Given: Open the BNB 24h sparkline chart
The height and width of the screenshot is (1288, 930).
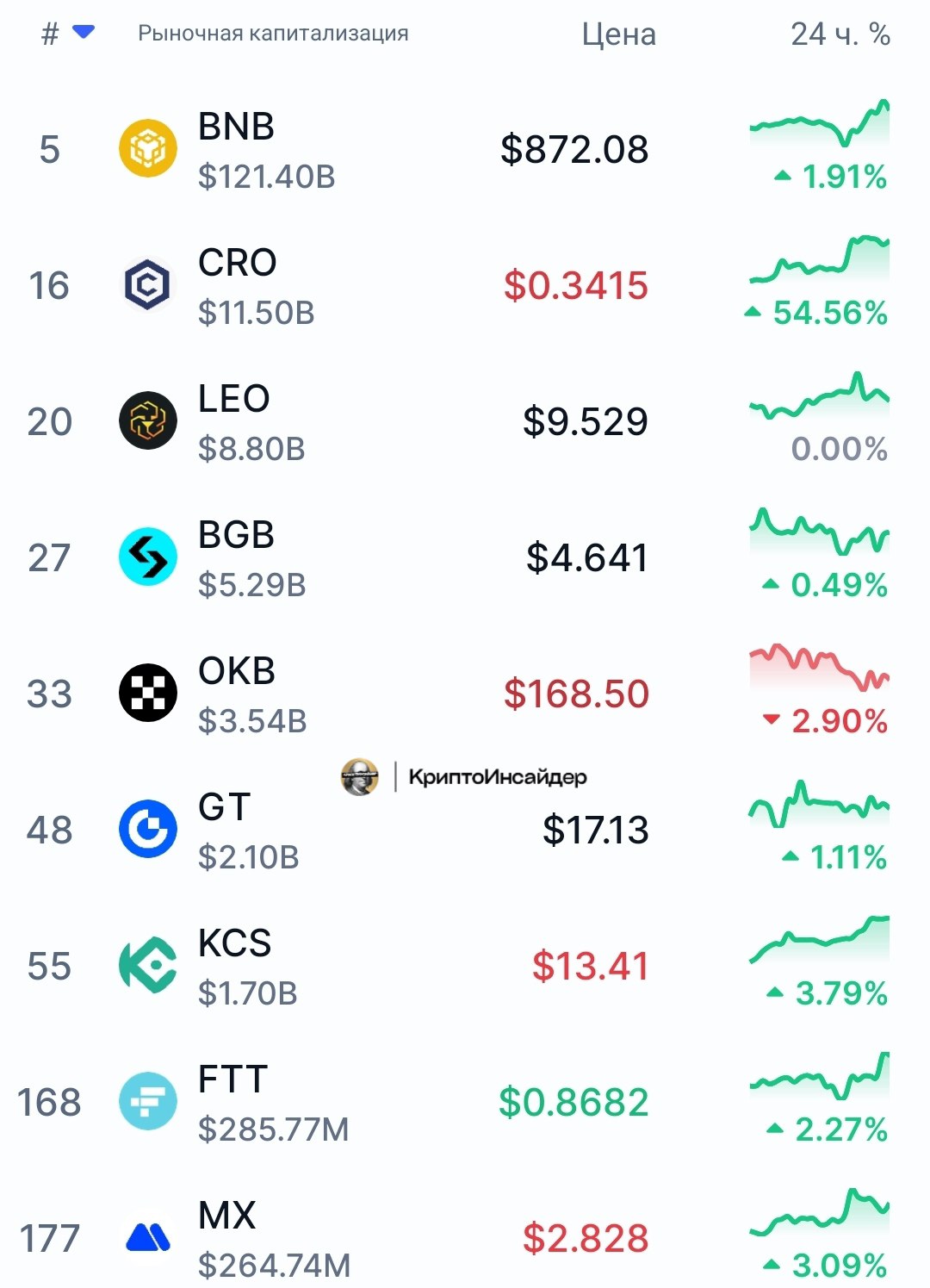Looking at the screenshot, I should [x=819, y=122].
